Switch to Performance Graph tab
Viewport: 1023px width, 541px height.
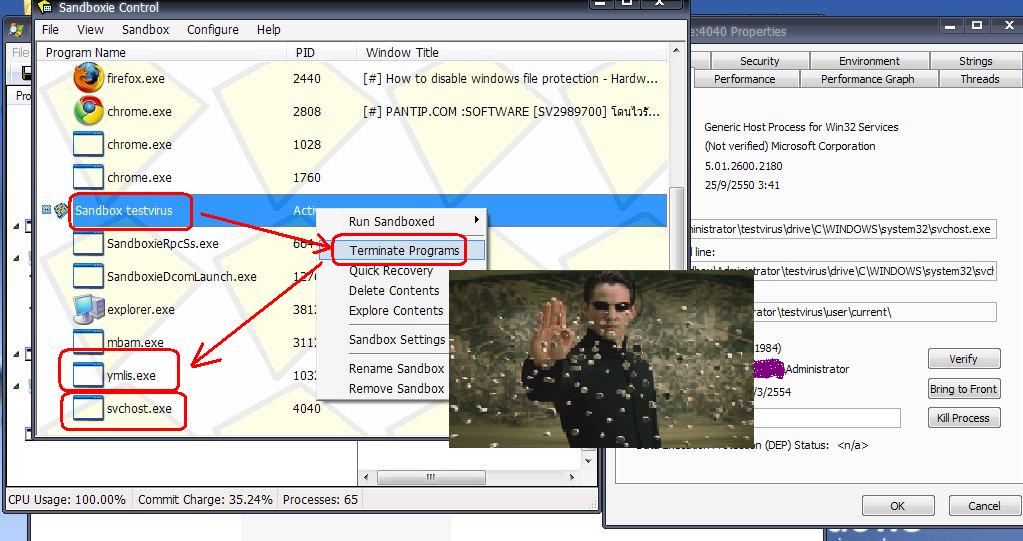(x=867, y=79)
